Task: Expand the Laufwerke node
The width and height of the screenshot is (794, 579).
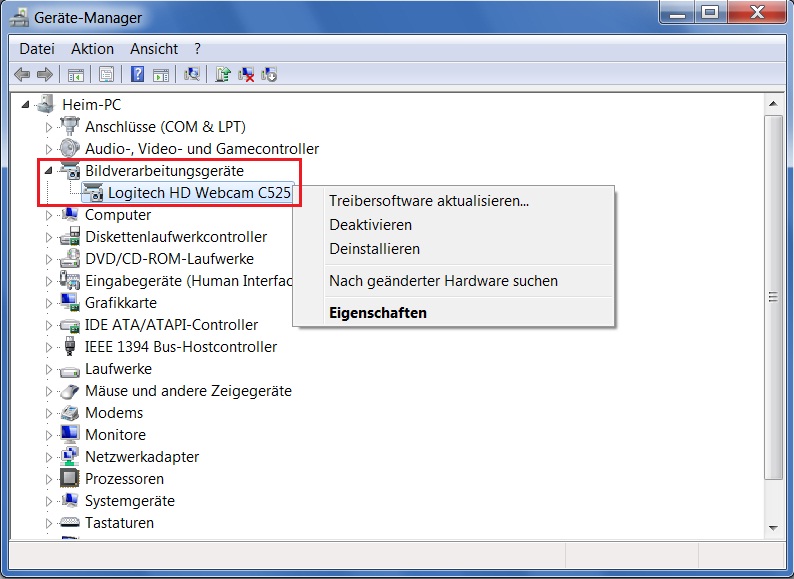Action: click(x=49, y=369)
